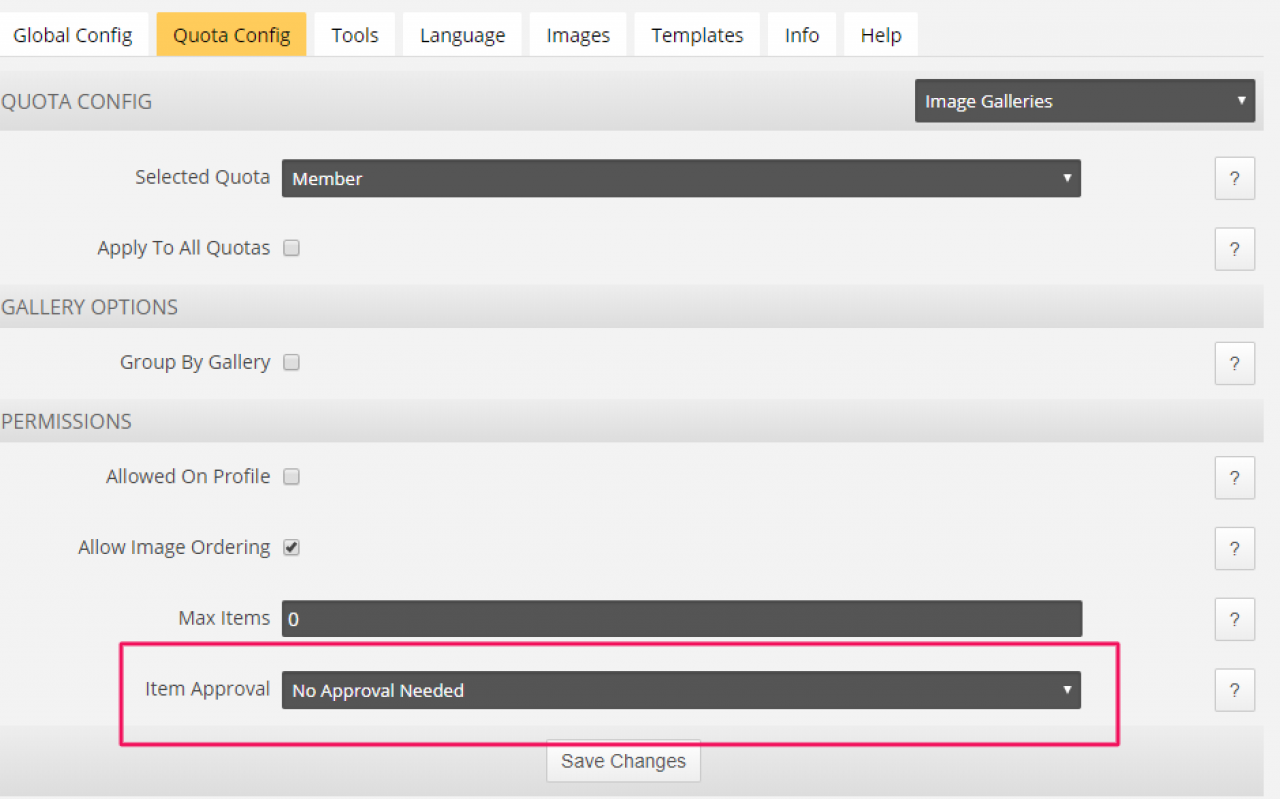Uncheck Allow Image Ordering
The image size is (1280, 799).
coord(291,547)
